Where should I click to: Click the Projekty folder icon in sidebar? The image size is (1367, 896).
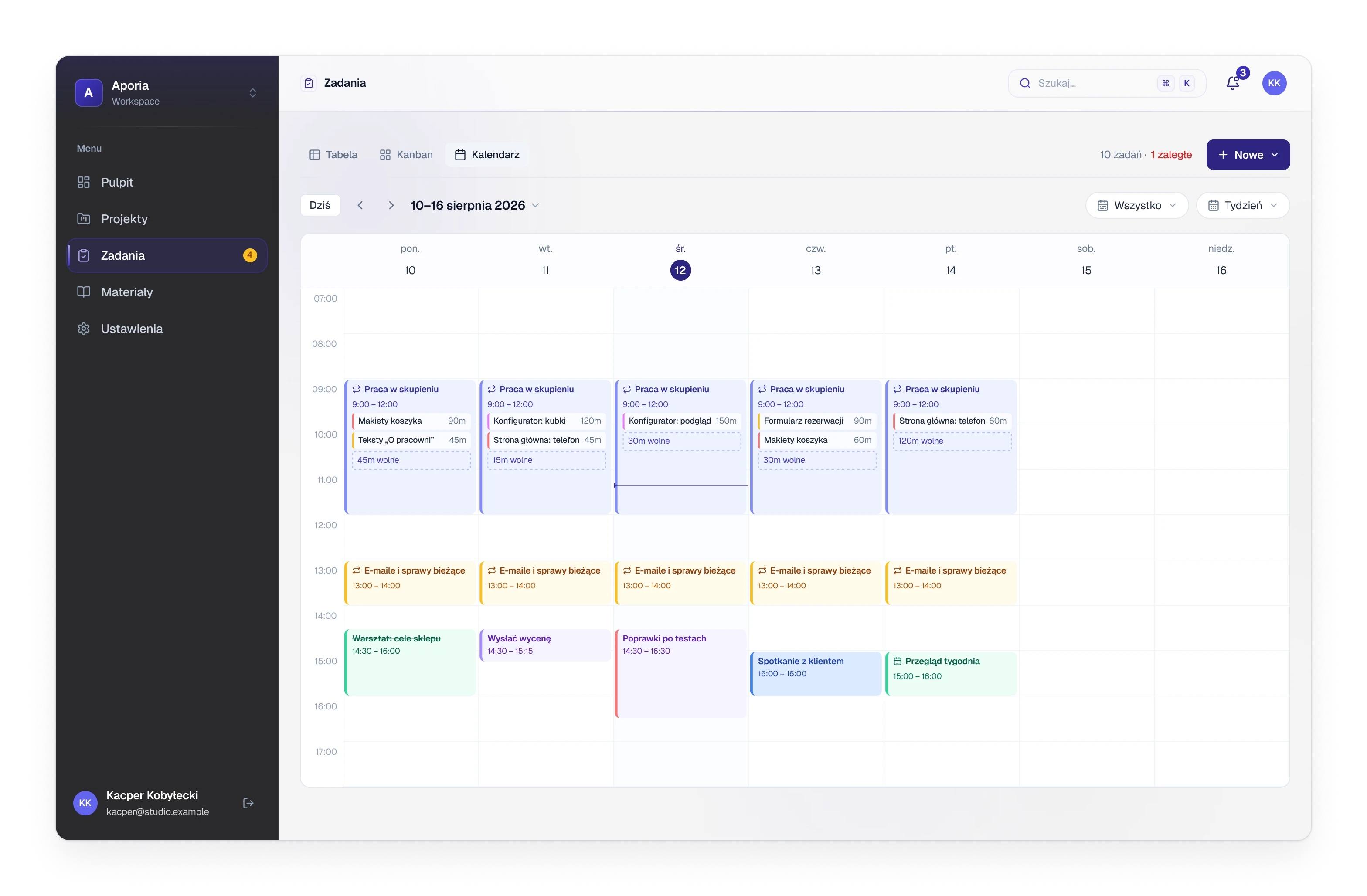84,219
